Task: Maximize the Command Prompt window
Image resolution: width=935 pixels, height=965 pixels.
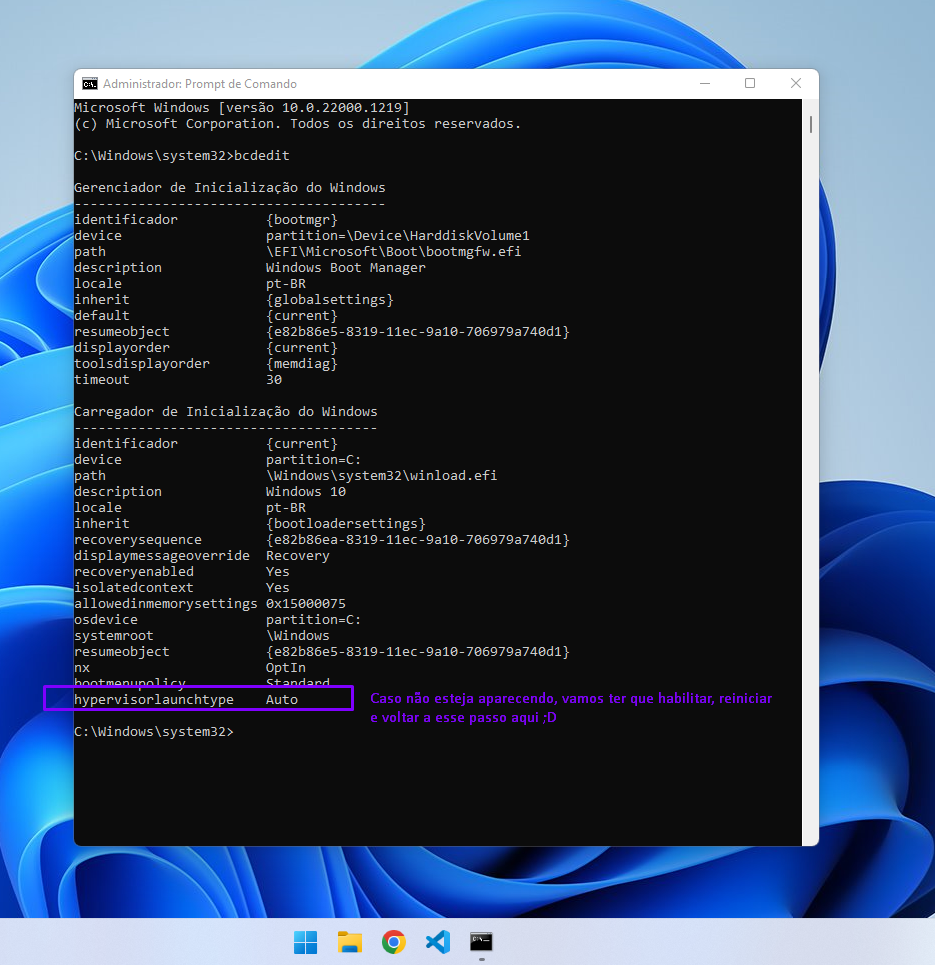Action: pos(750,83)
